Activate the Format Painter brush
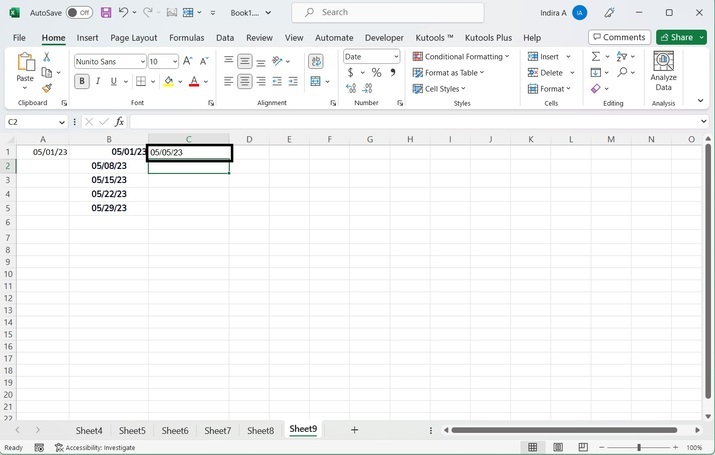The height and width of the screenshot is (455, 715). (47, 88)
